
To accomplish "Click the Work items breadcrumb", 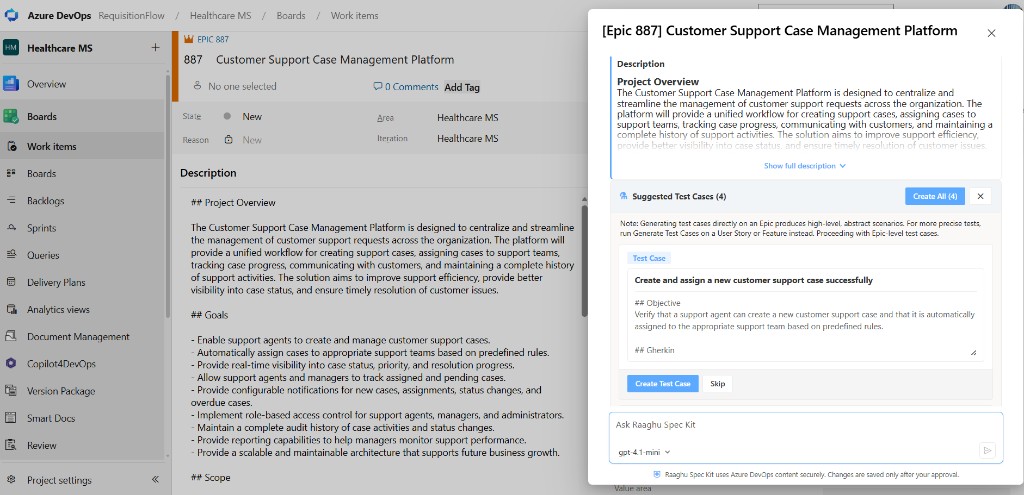I will (354, 16).
